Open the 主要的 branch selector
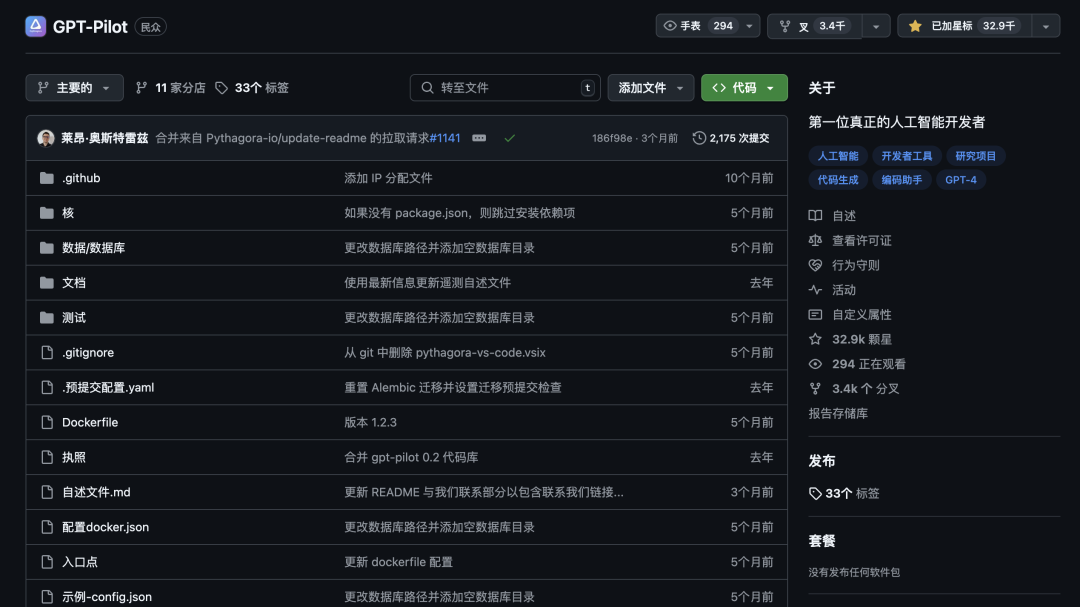Image resolution: width=1080 pixels, height=607 pixels. (x=74, y=87)
